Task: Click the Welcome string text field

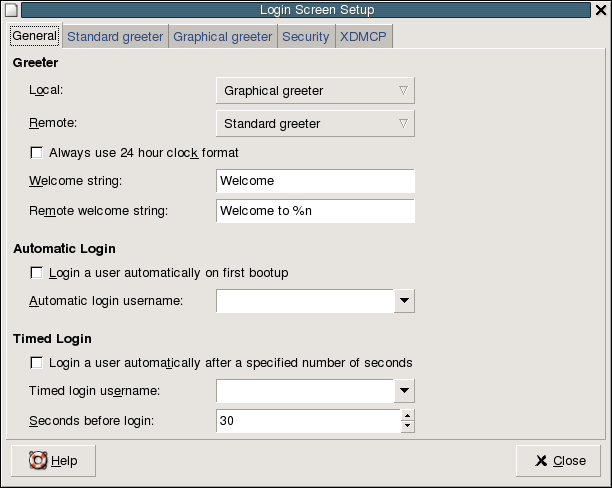Action: [x=315, y=181]
